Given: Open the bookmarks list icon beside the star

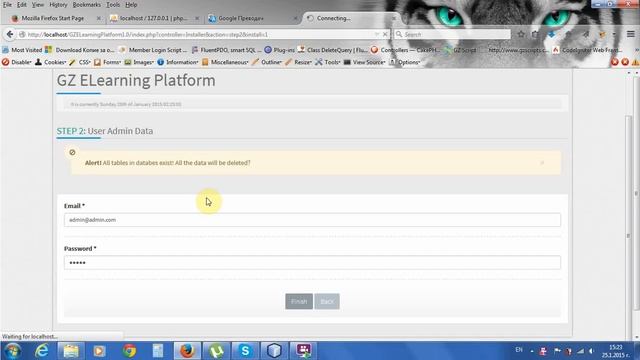Looking at the screenshot, I should pyautogui.click(x=535, y=35).
